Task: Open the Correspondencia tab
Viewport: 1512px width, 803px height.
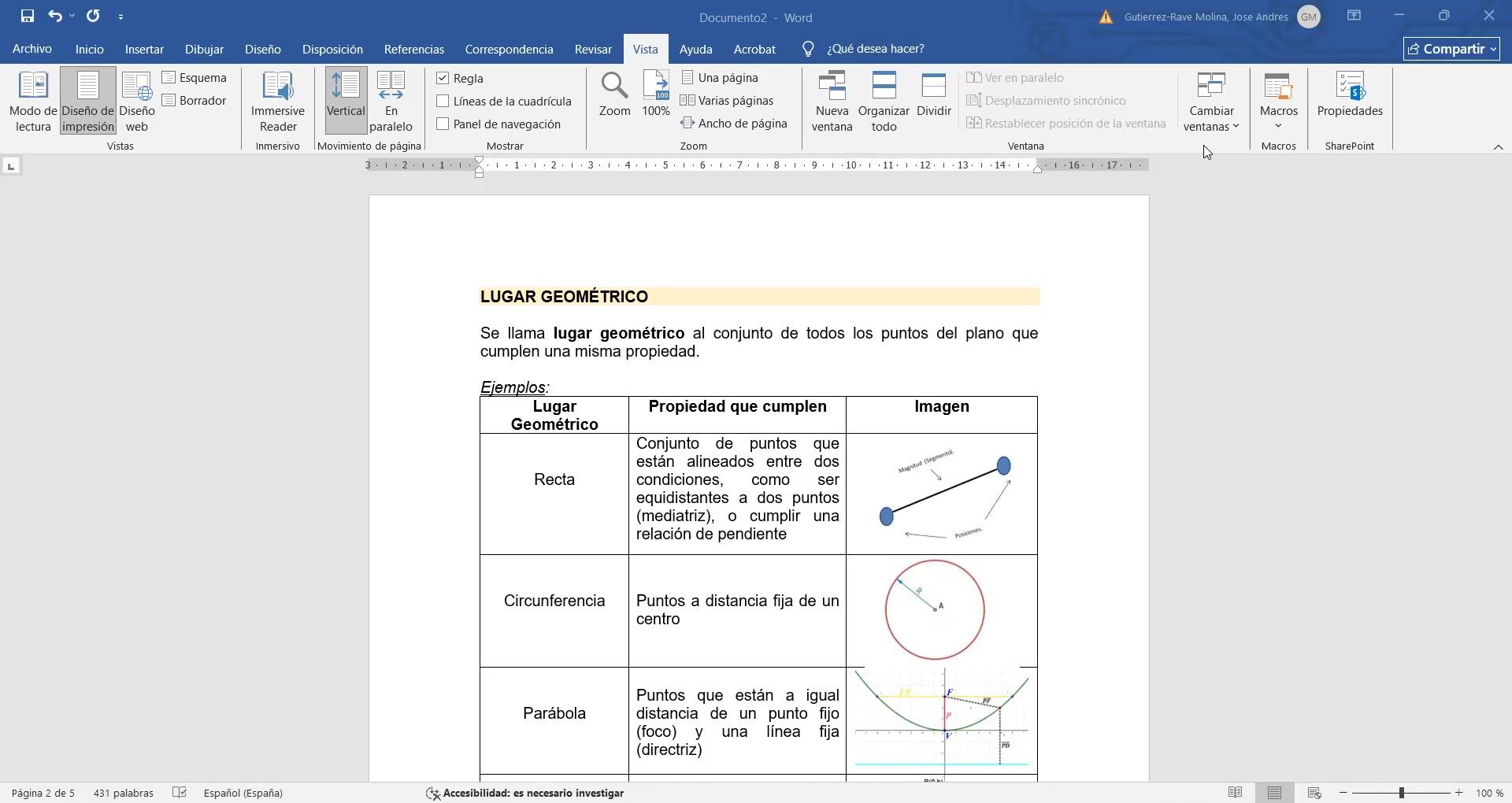Action: point(509,49)
